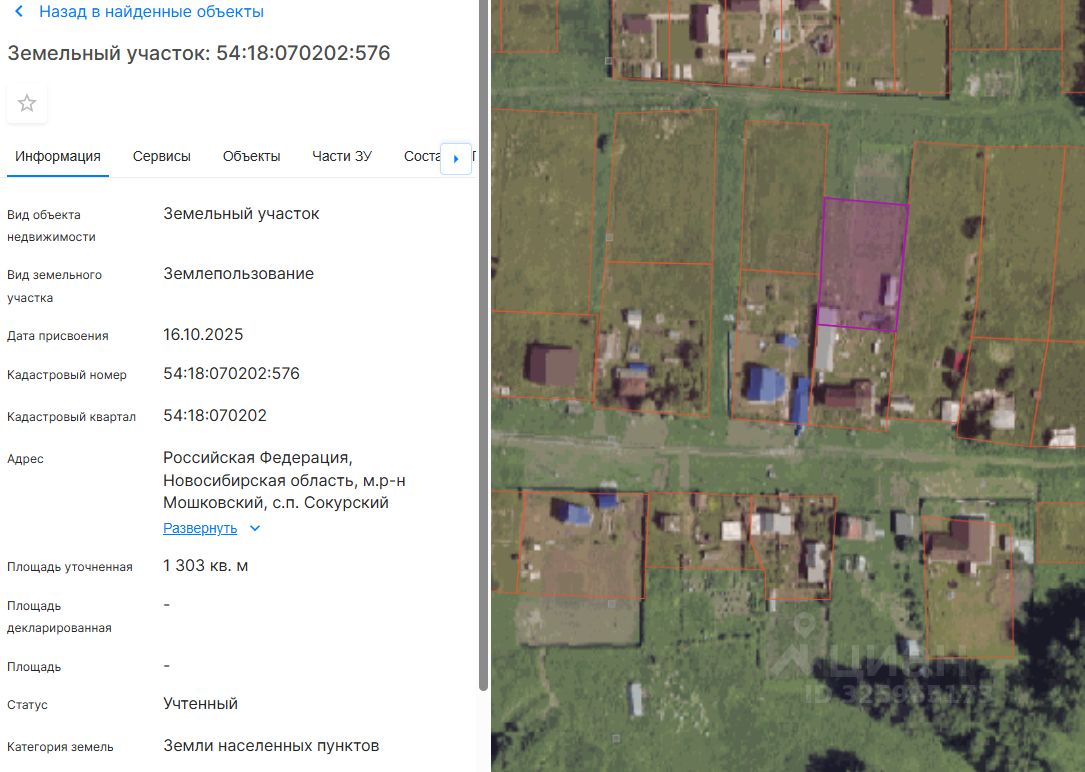The height and width of the screenshot is (772, 1085).
Task: Go back via the arrow icon
Action: point(19,11)
